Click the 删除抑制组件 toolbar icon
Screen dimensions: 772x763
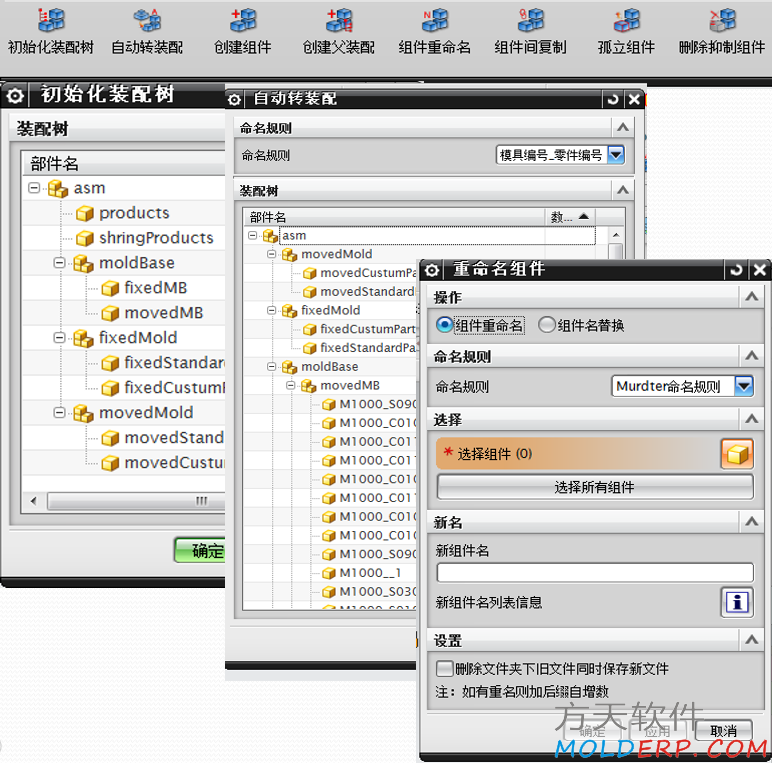click(722, 20)
